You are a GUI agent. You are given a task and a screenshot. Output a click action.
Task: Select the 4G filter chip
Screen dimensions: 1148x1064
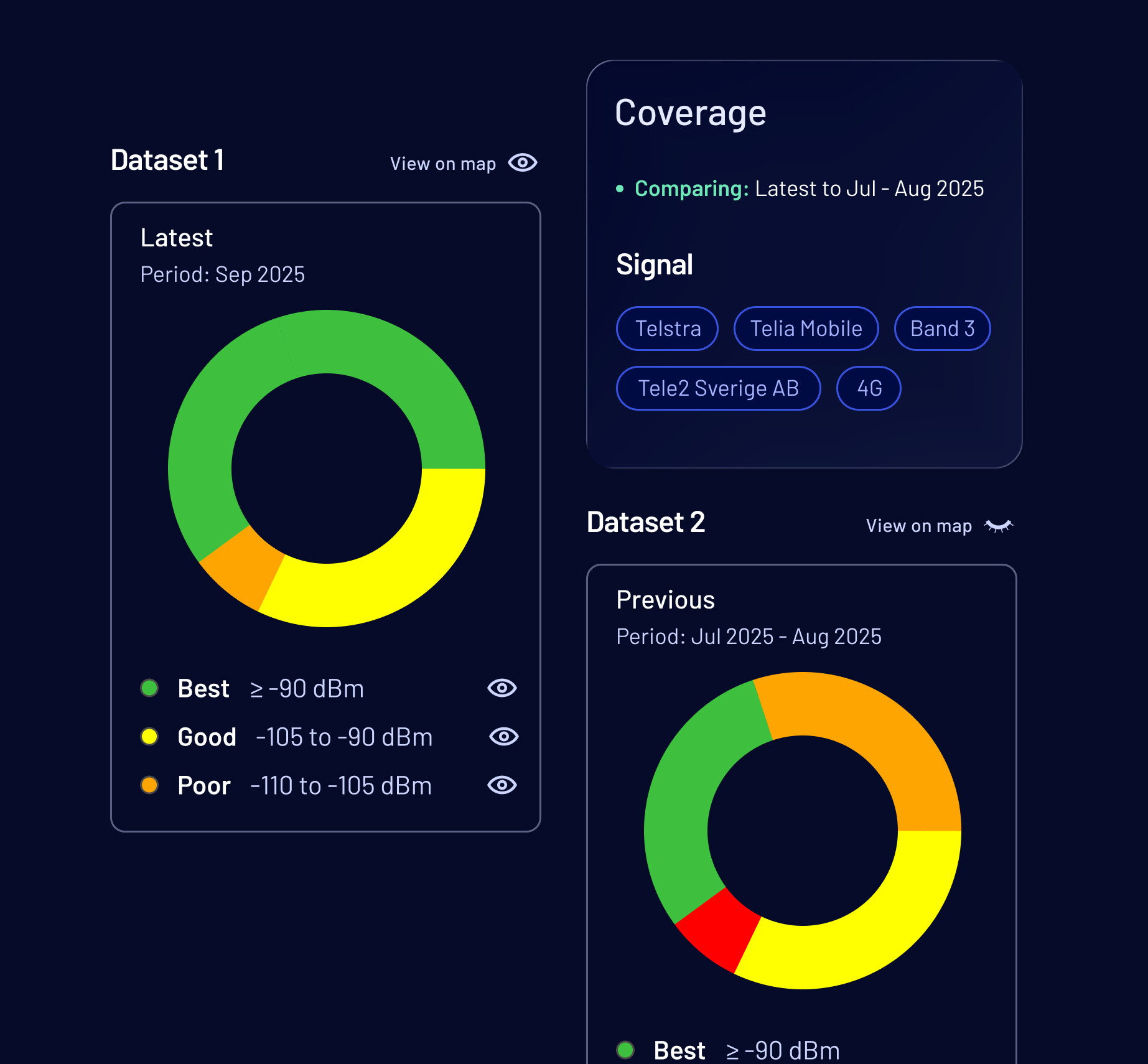pyautogui.click(x=869, y=388)
